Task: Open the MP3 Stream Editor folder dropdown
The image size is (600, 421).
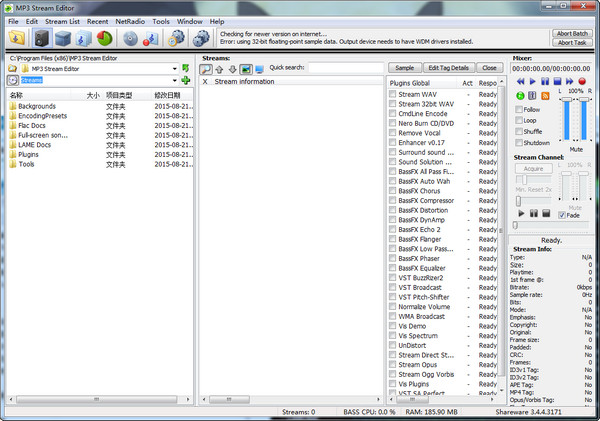Action: click(174, 68)
